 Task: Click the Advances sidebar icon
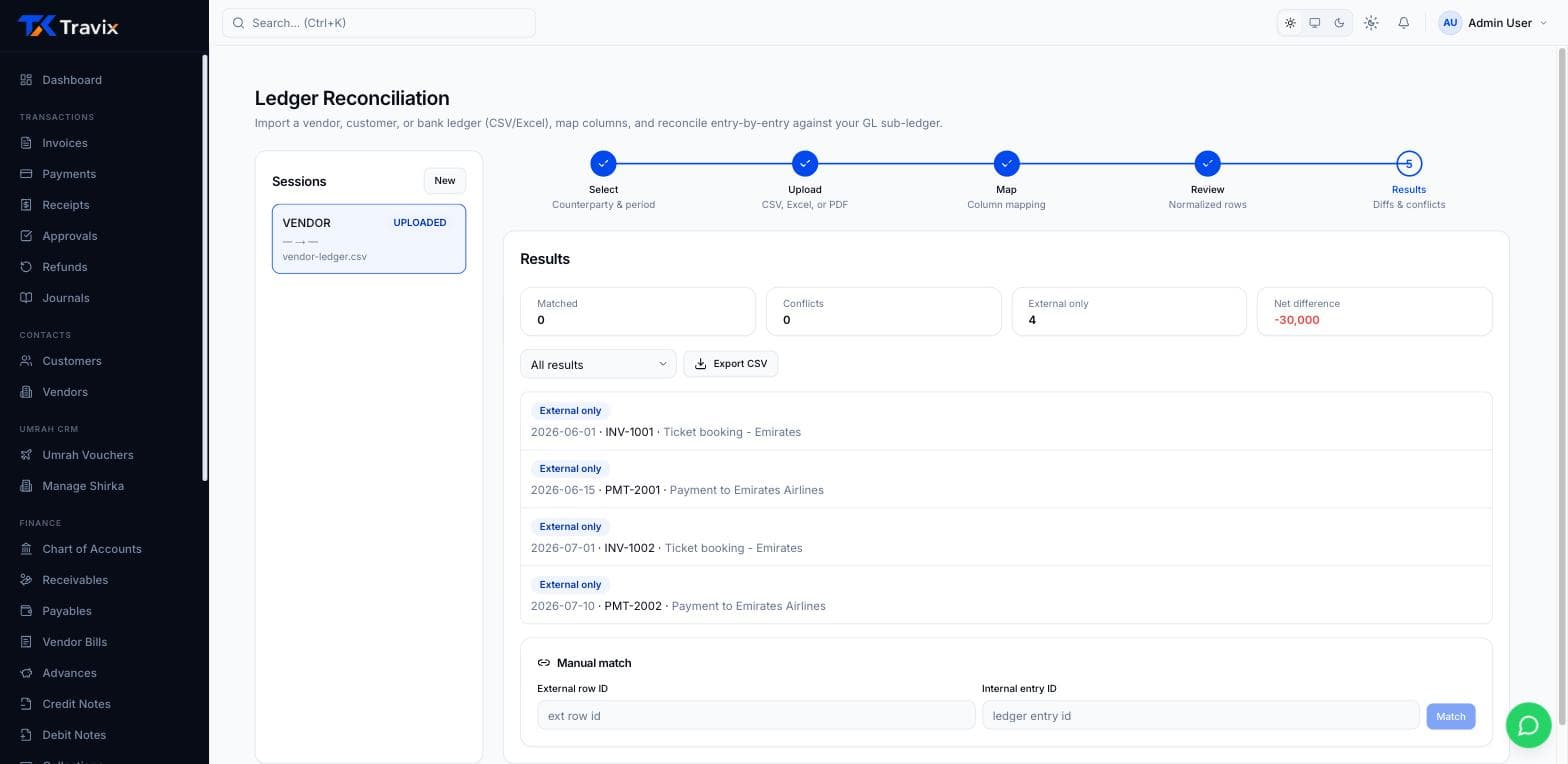tap(27, 673)
